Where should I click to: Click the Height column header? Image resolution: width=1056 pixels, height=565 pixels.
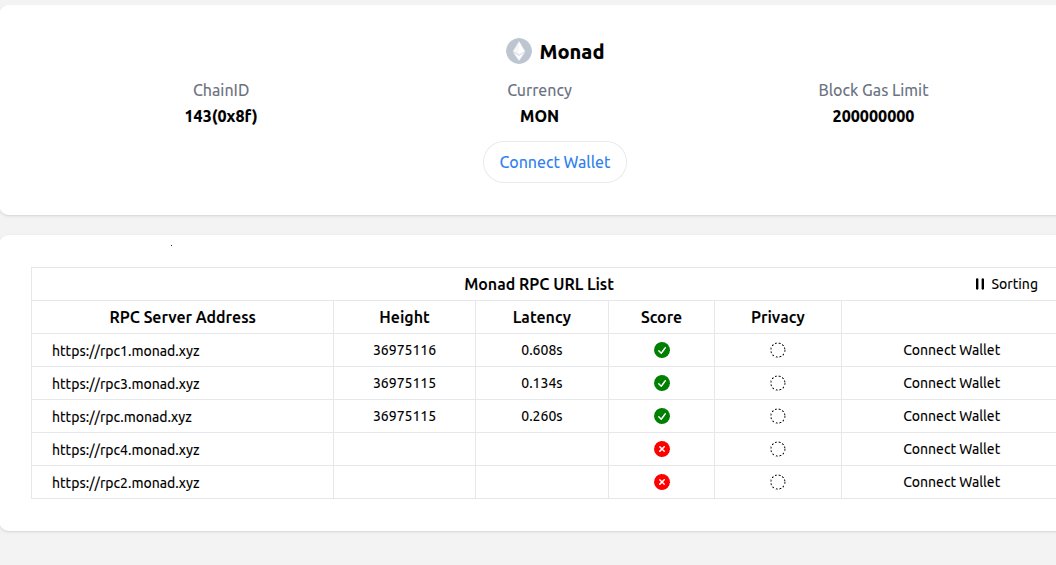tap(404, 317)
